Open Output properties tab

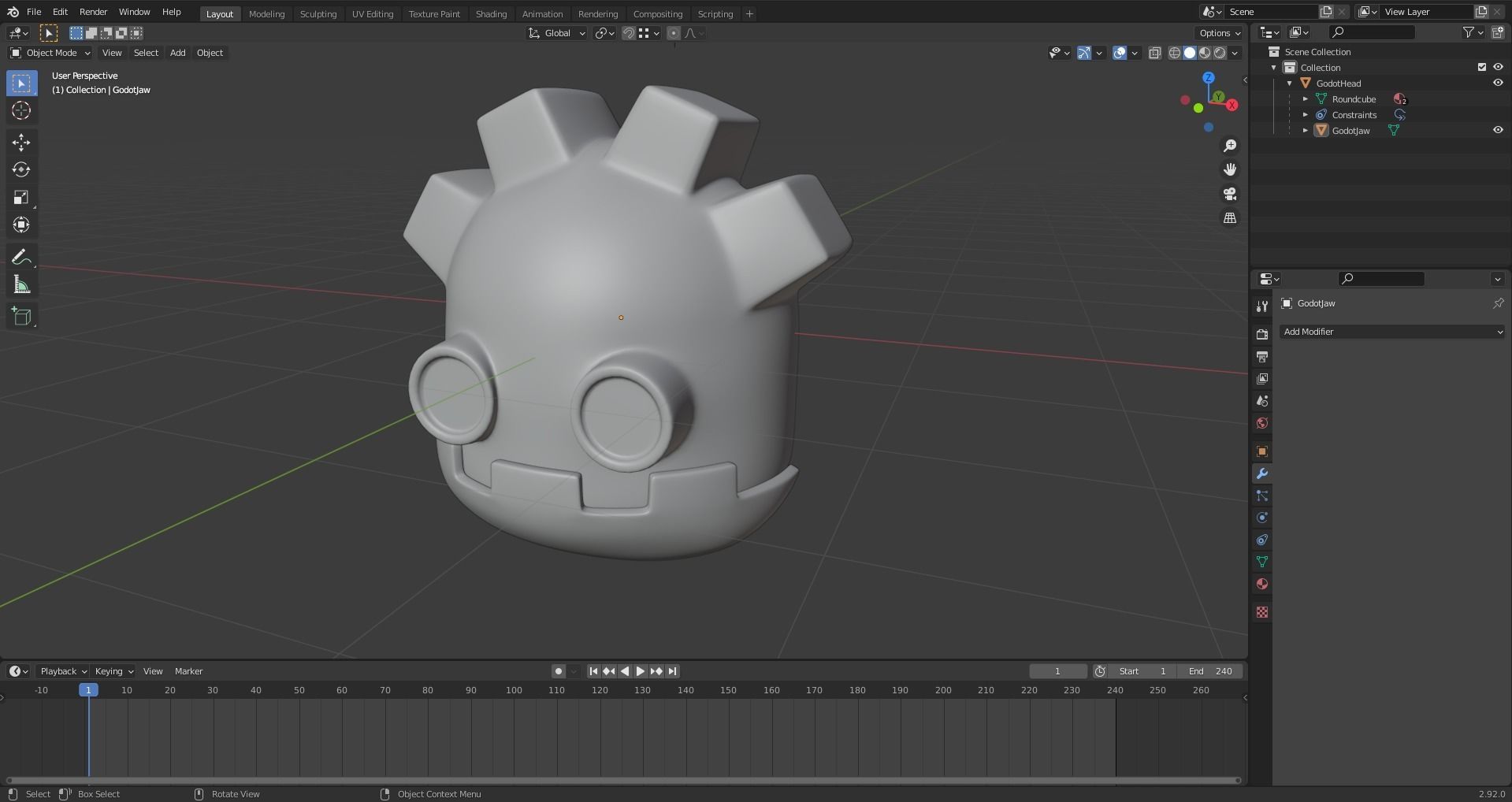(1261, 356)
